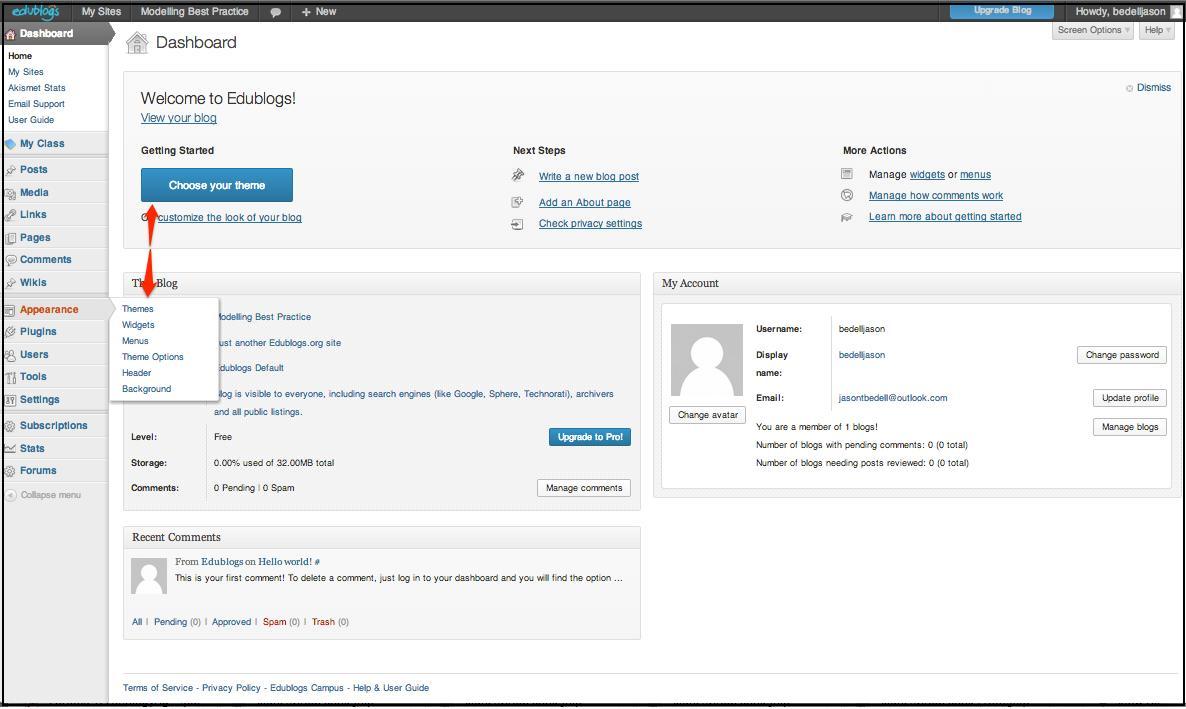This screenshot has width=1186, height=709.
Task: Select Menus in the Appearance flyout
Action: (x=135, y=341)
